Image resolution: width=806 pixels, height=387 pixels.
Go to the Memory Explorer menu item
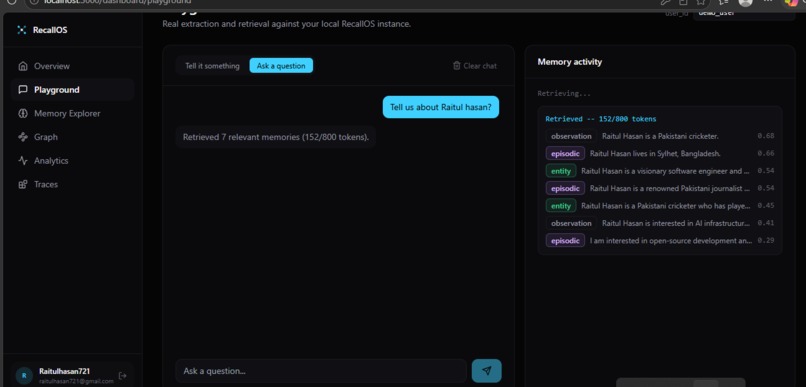point(72,113)
